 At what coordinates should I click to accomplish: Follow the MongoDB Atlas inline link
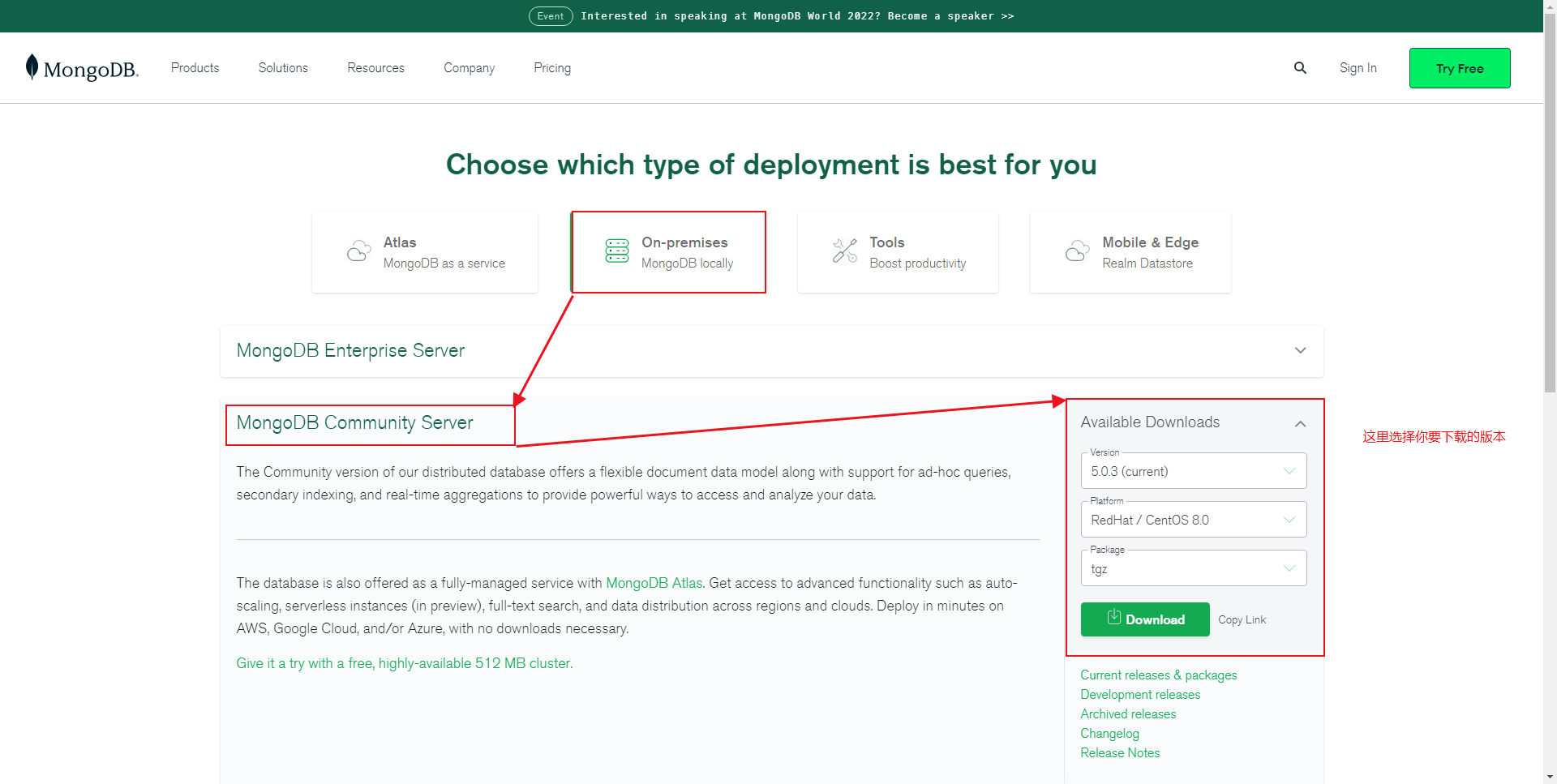click(654, 583)
